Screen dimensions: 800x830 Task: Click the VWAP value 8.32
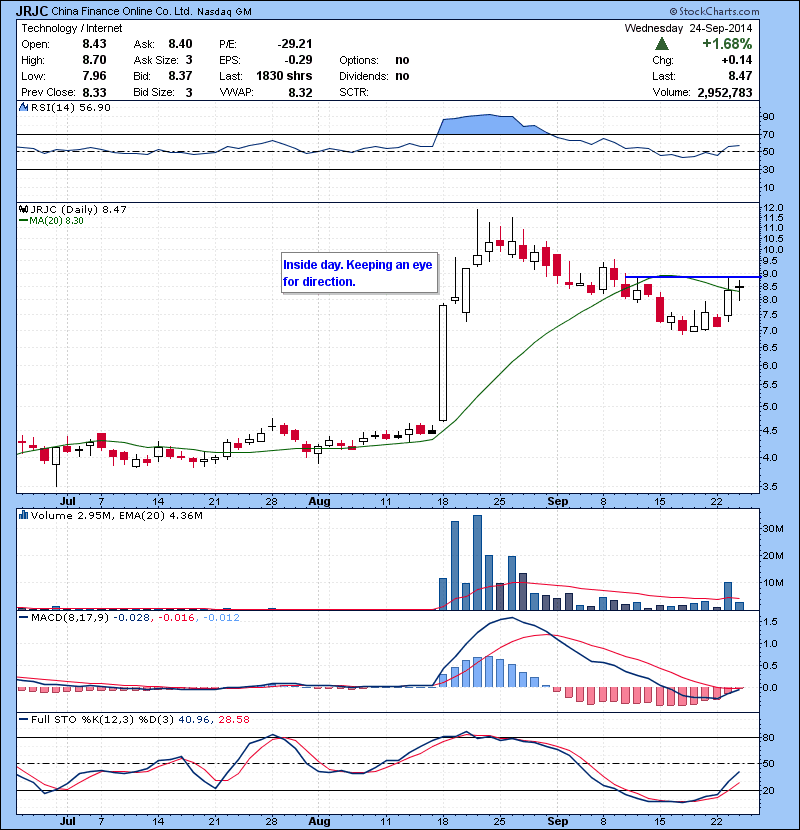coord(300,92)
